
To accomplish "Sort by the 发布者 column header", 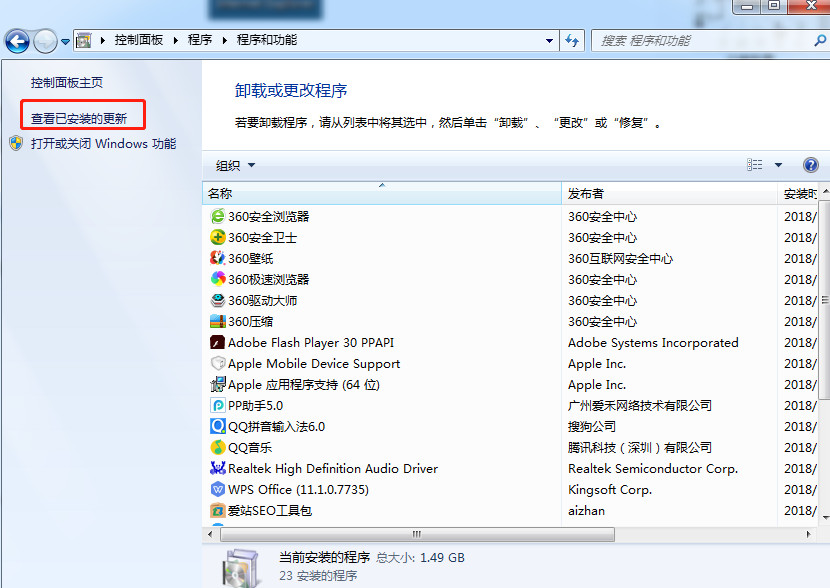I will [x=670, y=194].
